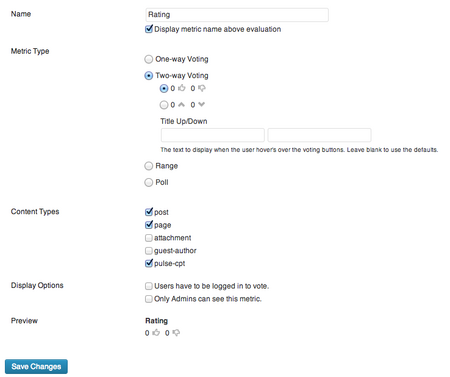The image size is (450, 377).
Task: Enable the guest-author content type
Action: (149, 251)
